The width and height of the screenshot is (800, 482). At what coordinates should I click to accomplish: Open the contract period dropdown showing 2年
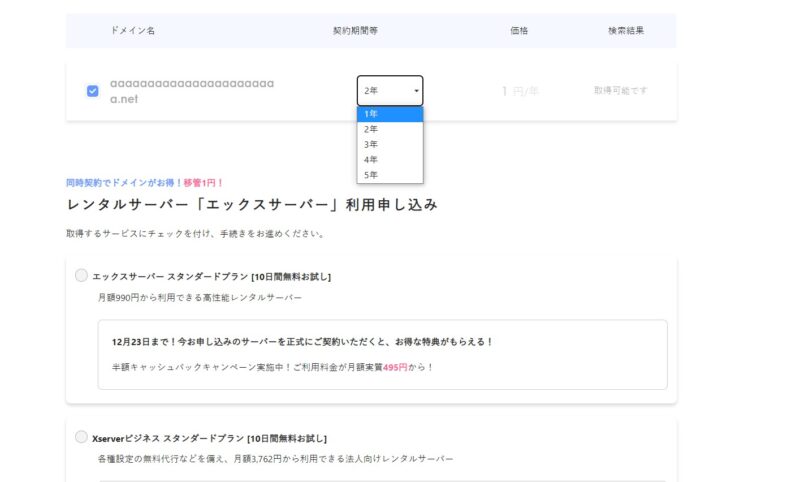(390, 91)
